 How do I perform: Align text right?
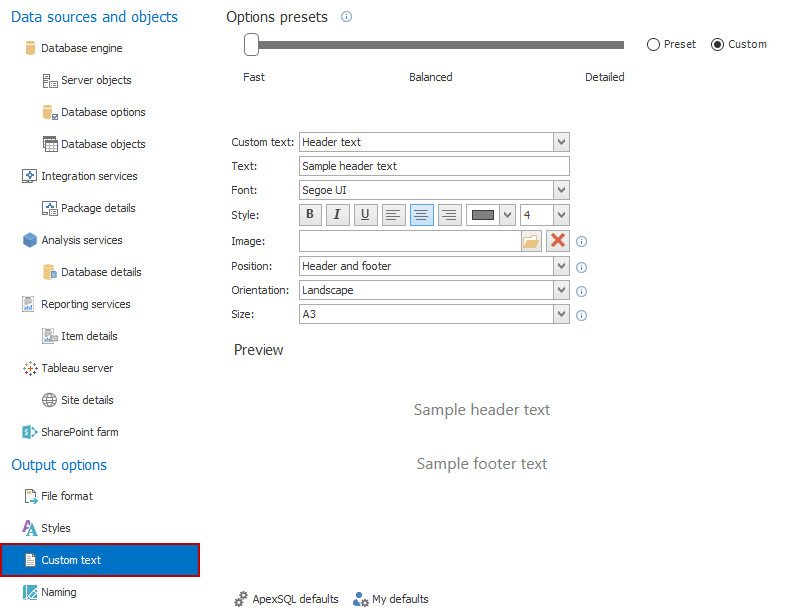(x=449, y=215)
